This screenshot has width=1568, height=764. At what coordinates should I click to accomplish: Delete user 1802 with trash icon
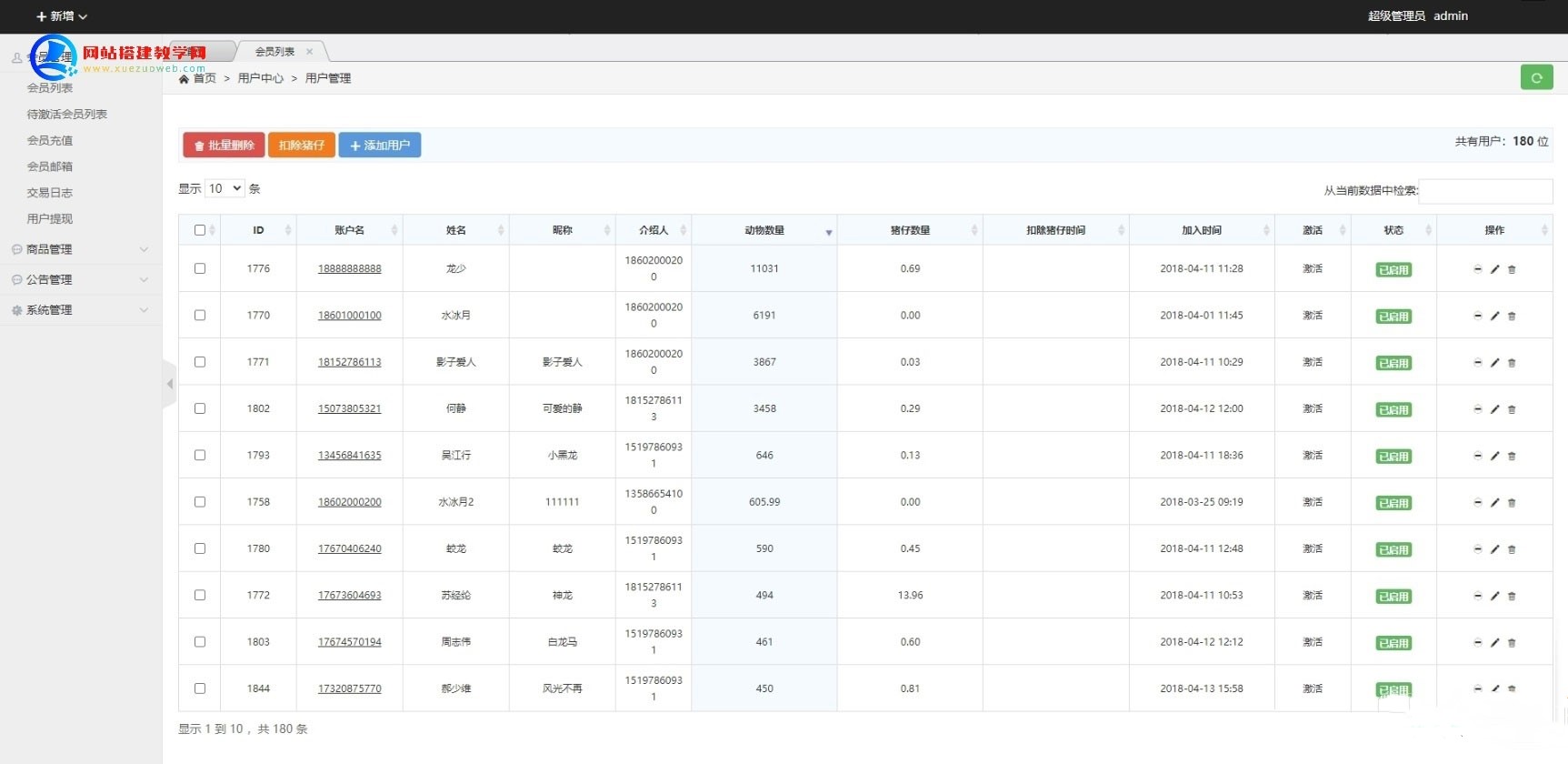1512,409
